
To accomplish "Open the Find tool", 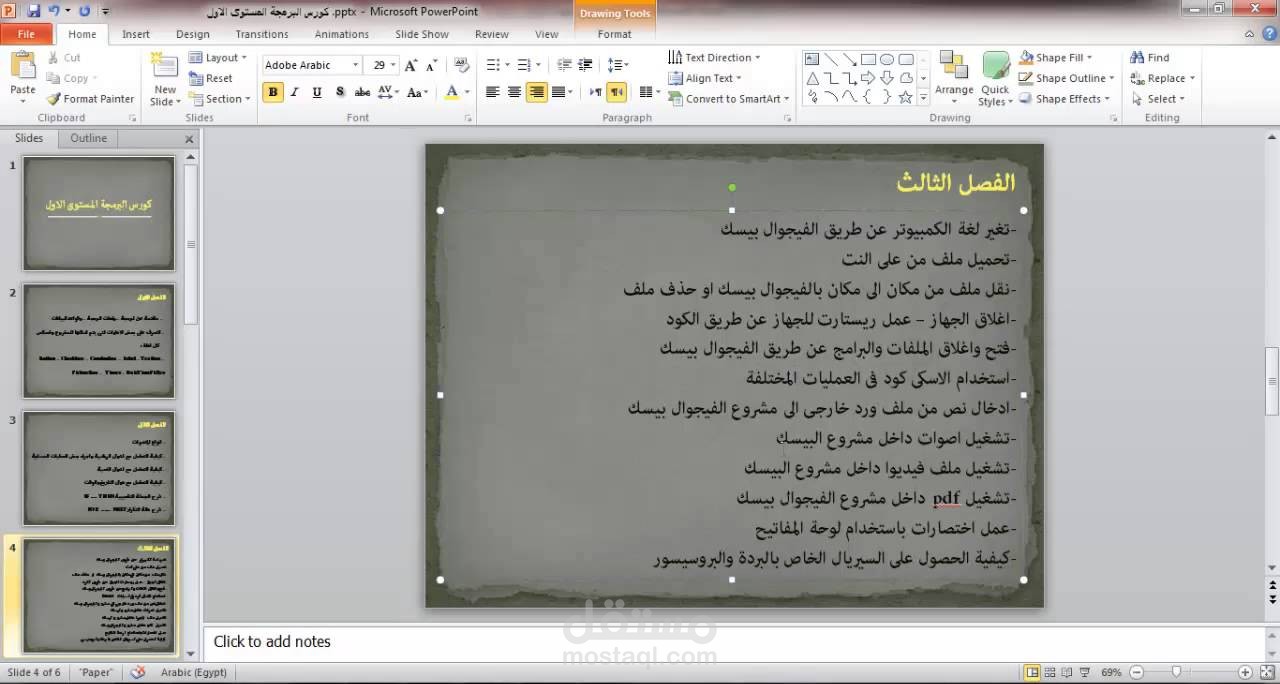I will 1151,57.
